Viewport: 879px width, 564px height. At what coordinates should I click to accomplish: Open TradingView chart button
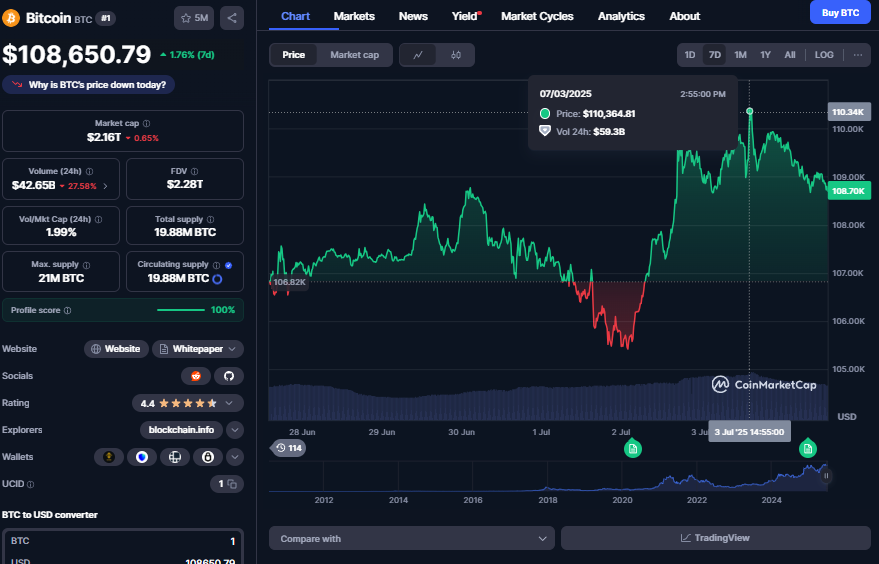715,538
